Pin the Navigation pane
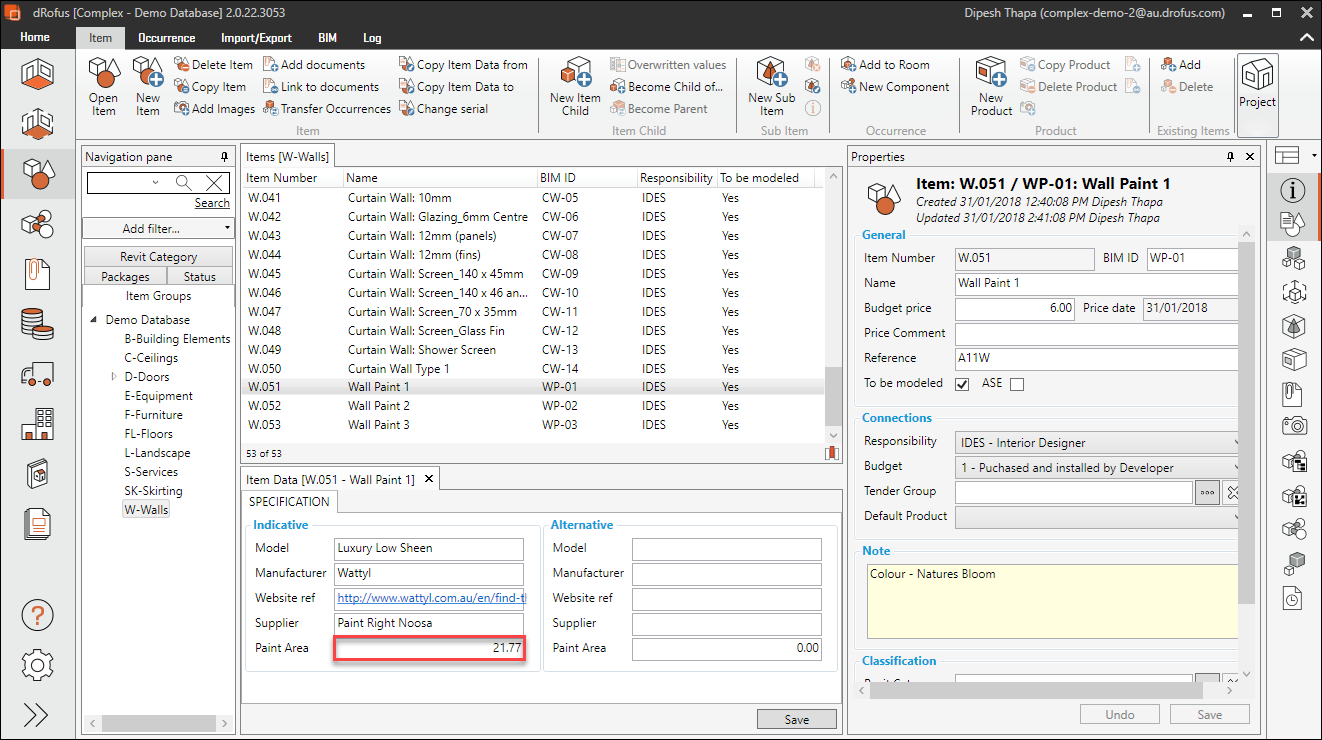 pyautogui.click(x=224, y=157)
